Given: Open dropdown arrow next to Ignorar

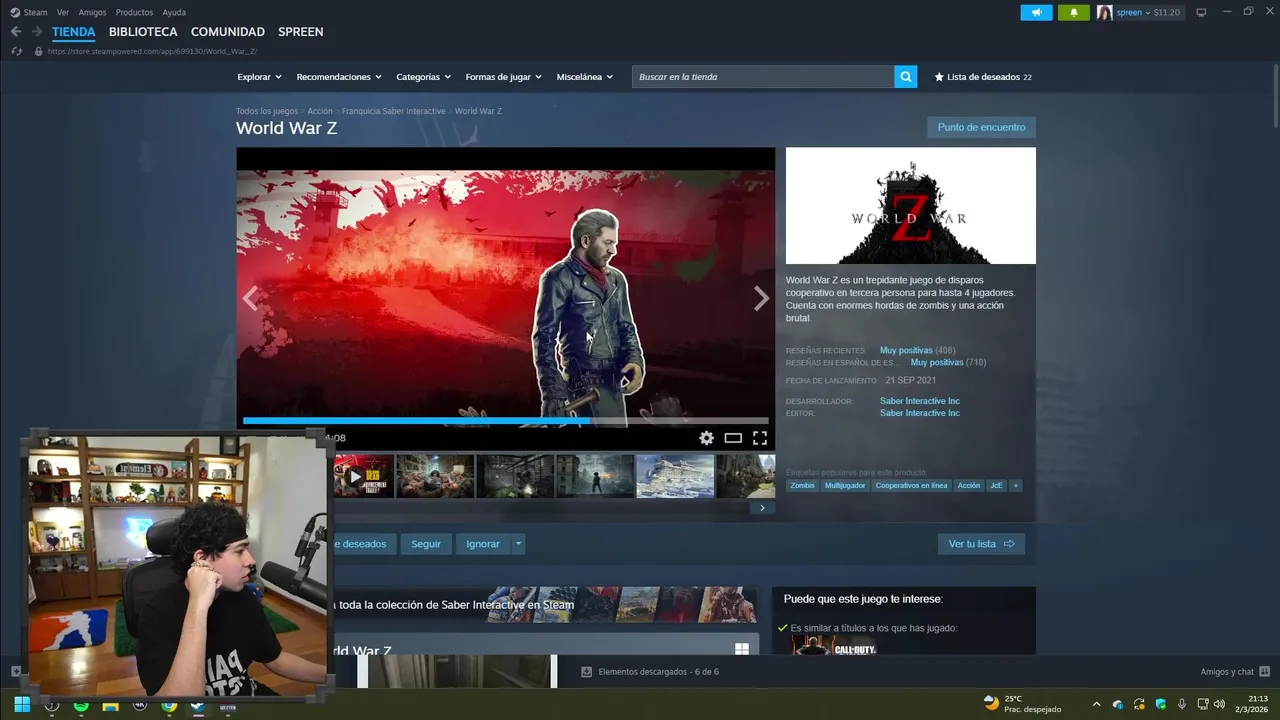Looking at the screenshot, I should point(518,544).
